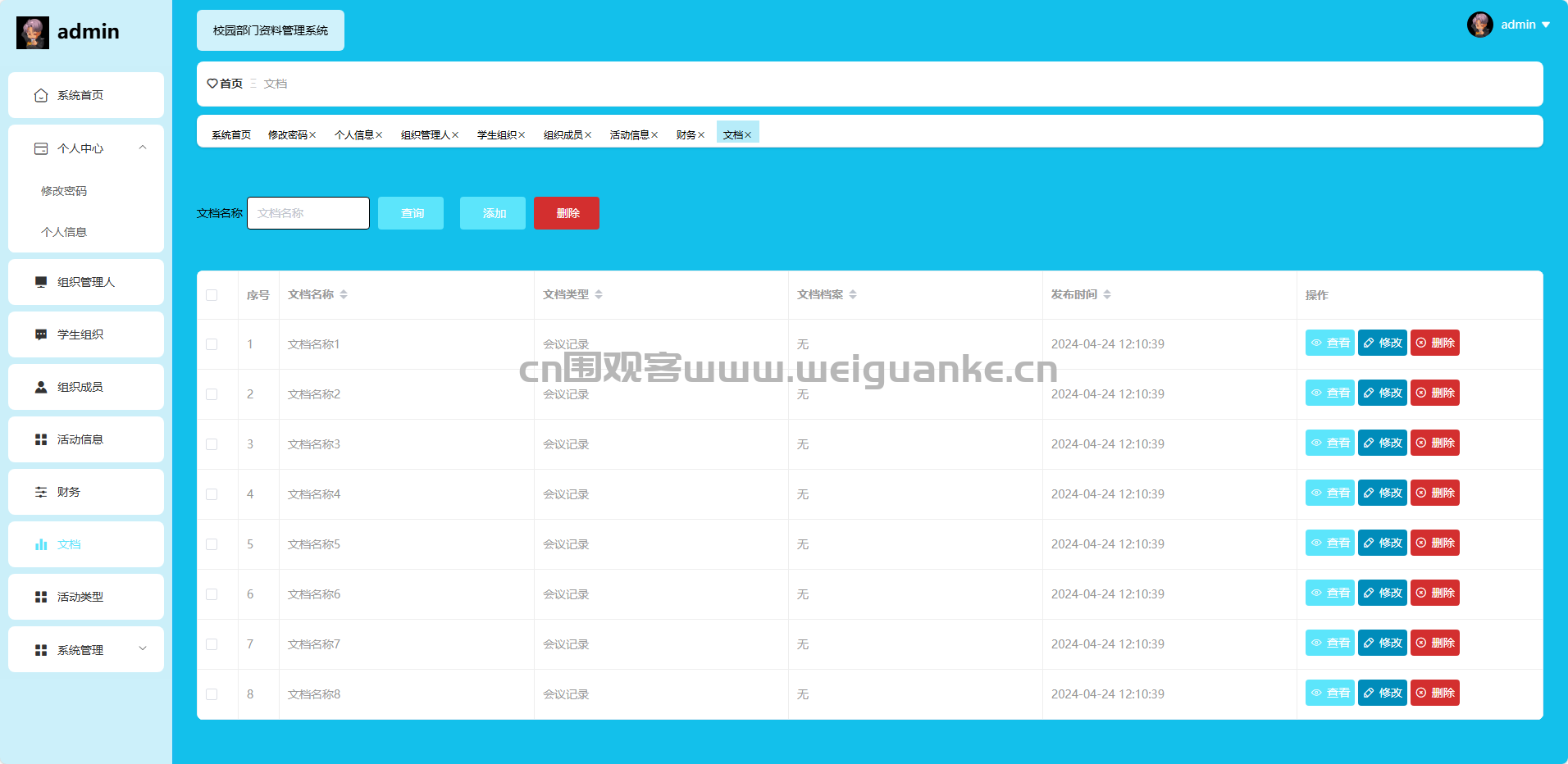Close the 组织成员 tab
The image size is (1568, 764).
[588, 135]
